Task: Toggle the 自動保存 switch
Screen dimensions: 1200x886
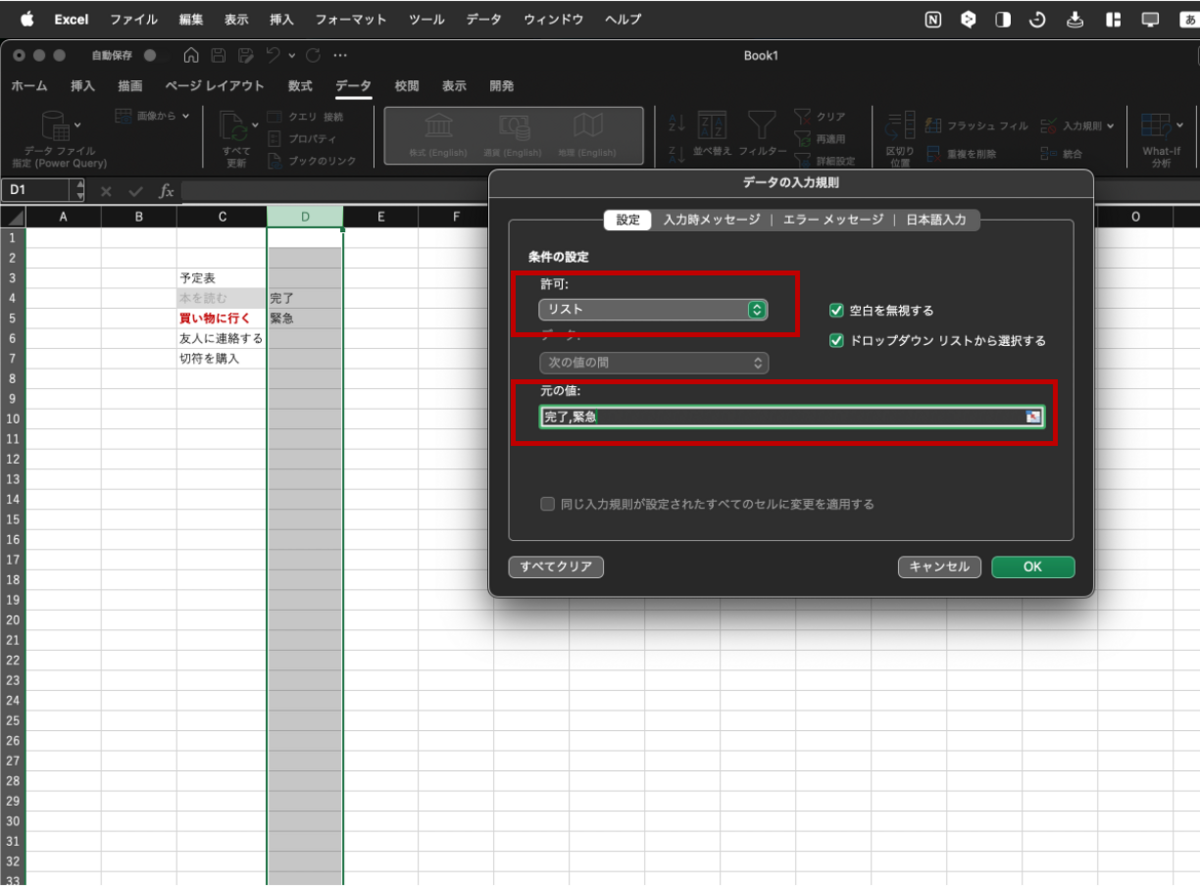Action: click(150, 56)
